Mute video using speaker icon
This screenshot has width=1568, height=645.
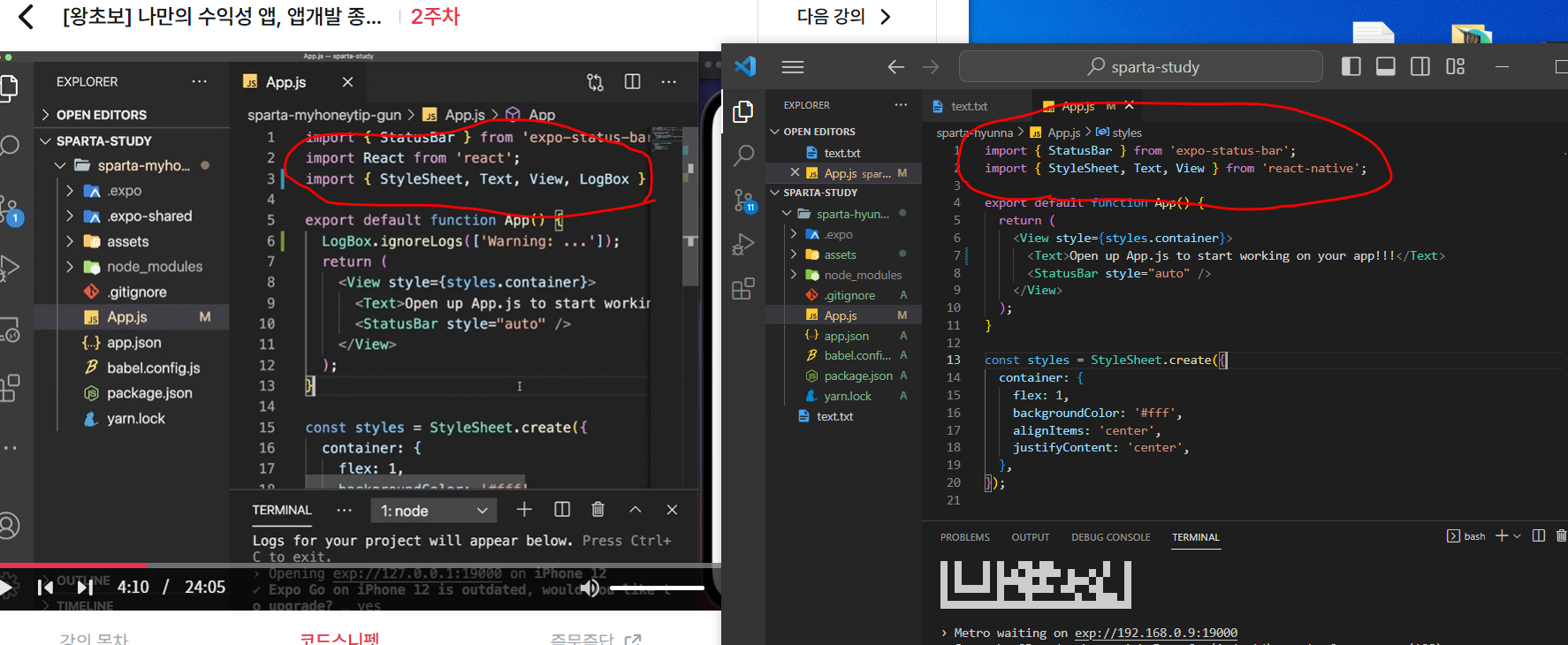(x=589, y=588)
